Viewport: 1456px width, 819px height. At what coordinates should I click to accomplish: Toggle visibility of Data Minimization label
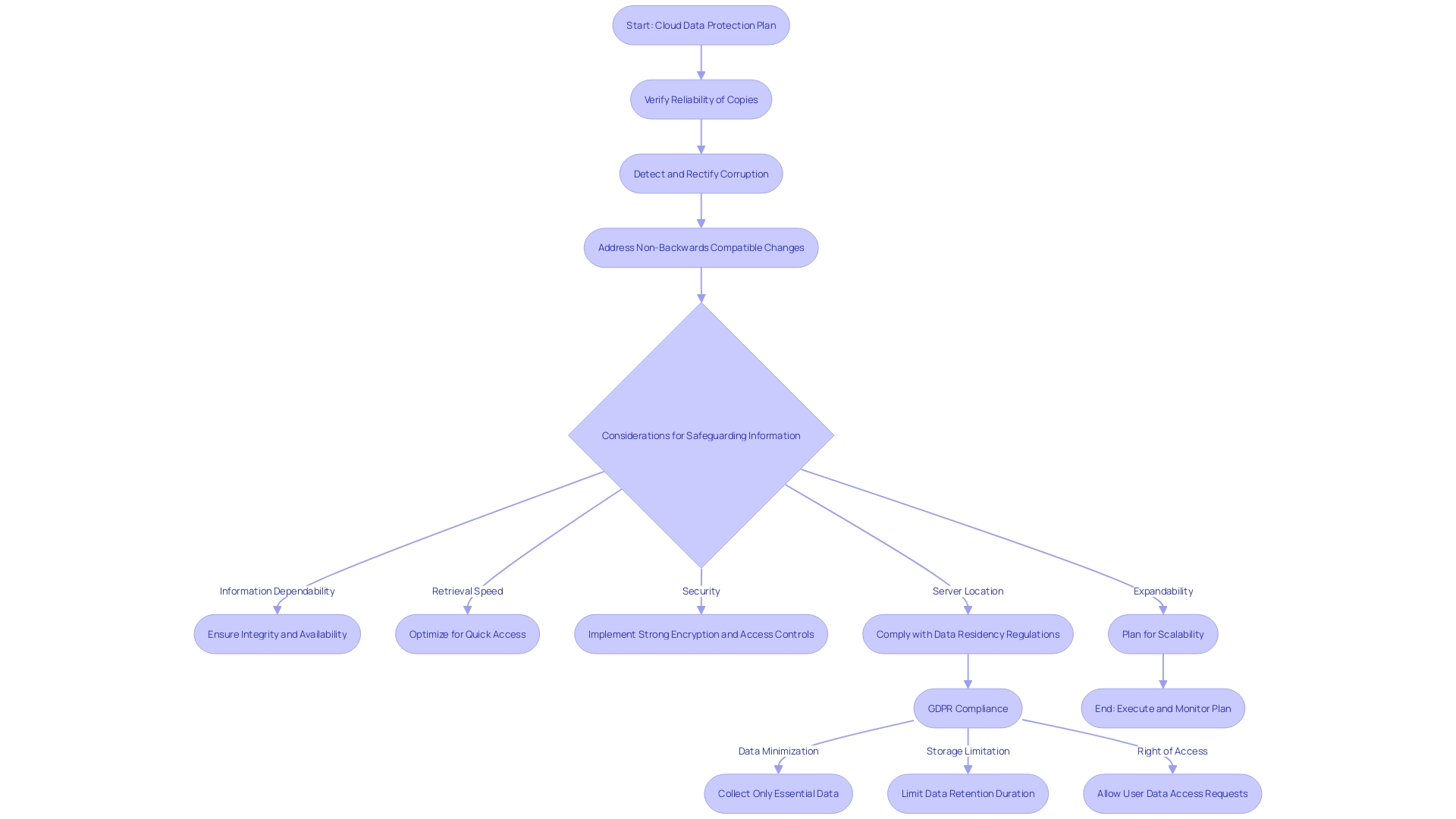pyautogui.click(x=779, y=750)
